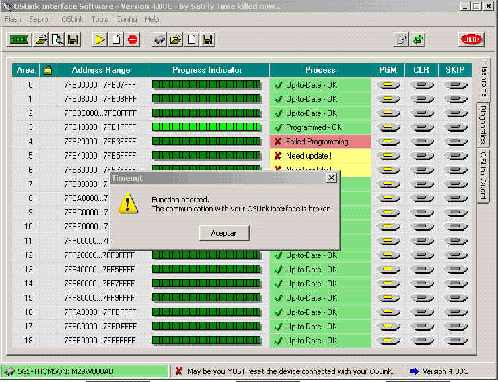Toggle the CLR switch for Area 7
The image size is (498, 382).
422,184
